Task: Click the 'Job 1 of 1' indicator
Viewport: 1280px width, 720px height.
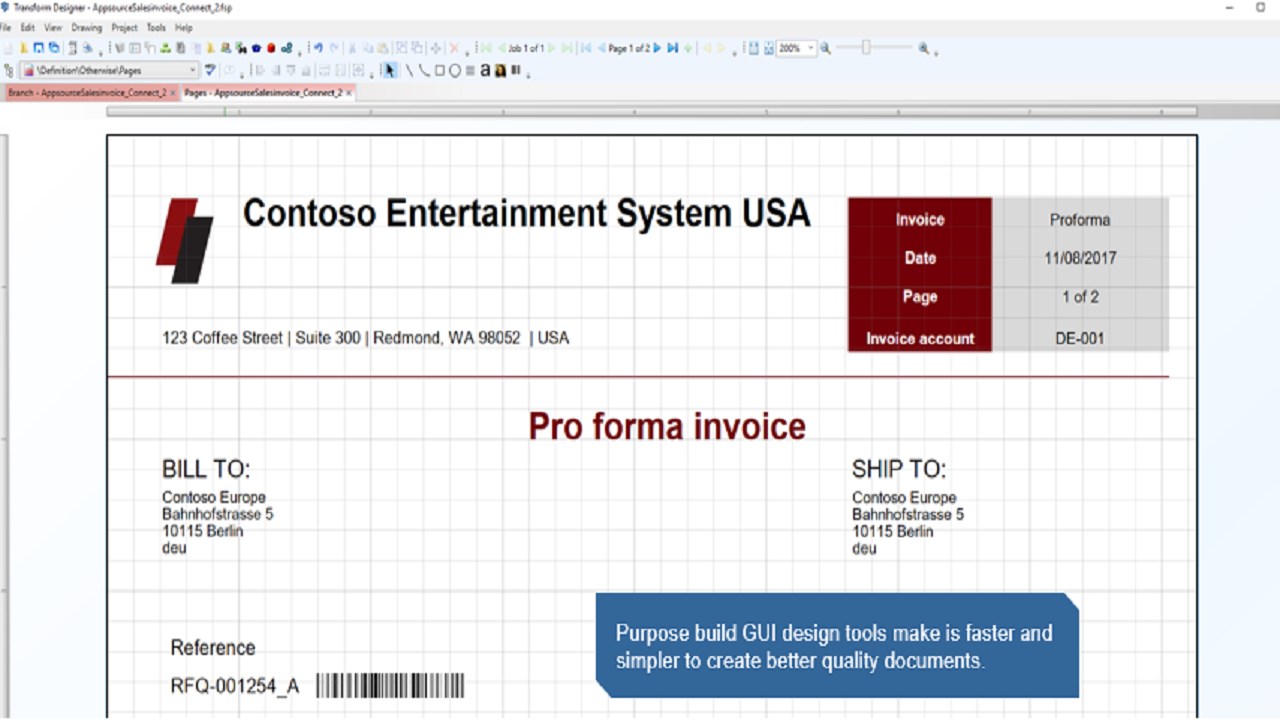Action: point(526,48)
